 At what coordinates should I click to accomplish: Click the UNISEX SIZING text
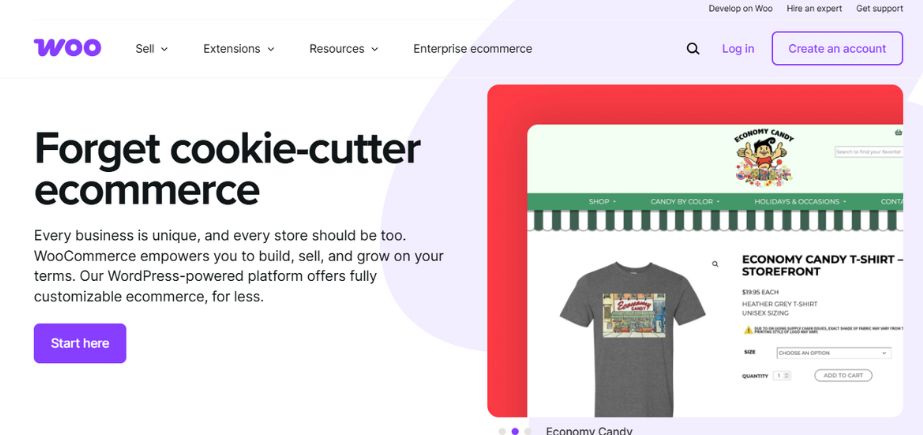click(x=767, y=314)
